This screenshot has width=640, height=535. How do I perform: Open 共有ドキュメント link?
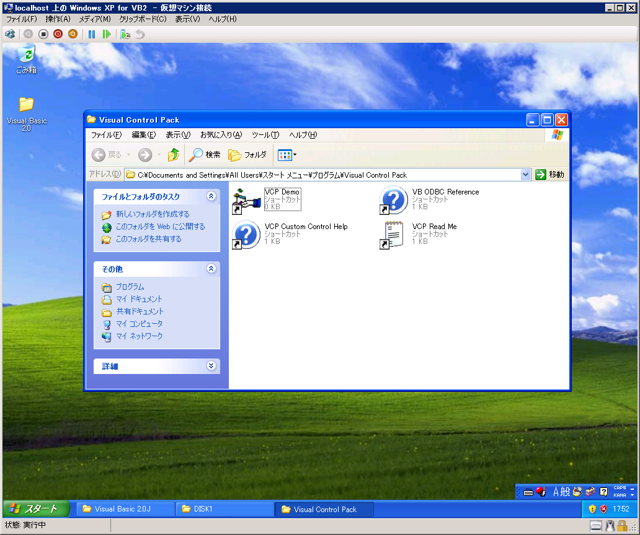(x=140, y=311)
